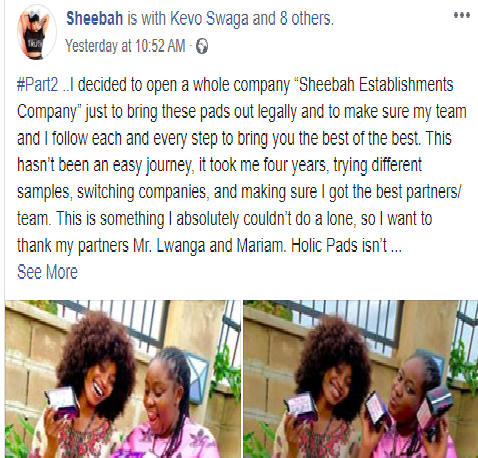Click the globe public privacy icon
This screenshot has height=458, width=478.
coord(202,46)
